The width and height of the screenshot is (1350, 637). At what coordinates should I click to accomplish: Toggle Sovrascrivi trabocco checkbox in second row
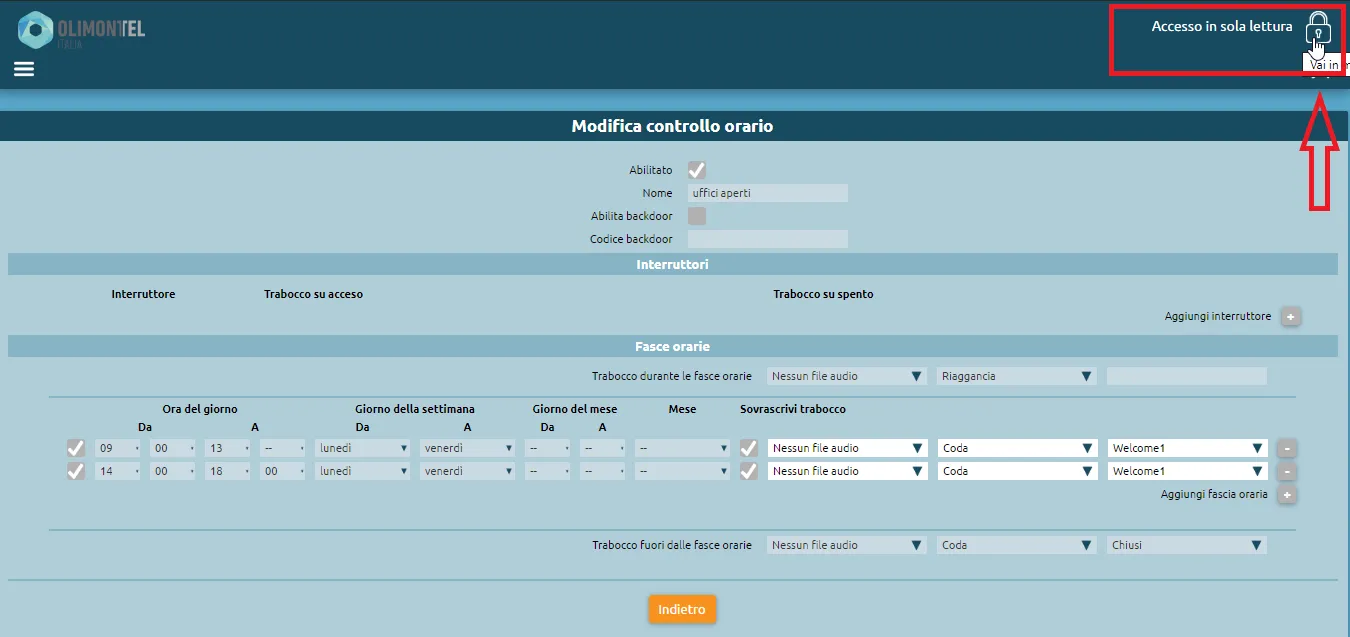click(x=748, y=471)
